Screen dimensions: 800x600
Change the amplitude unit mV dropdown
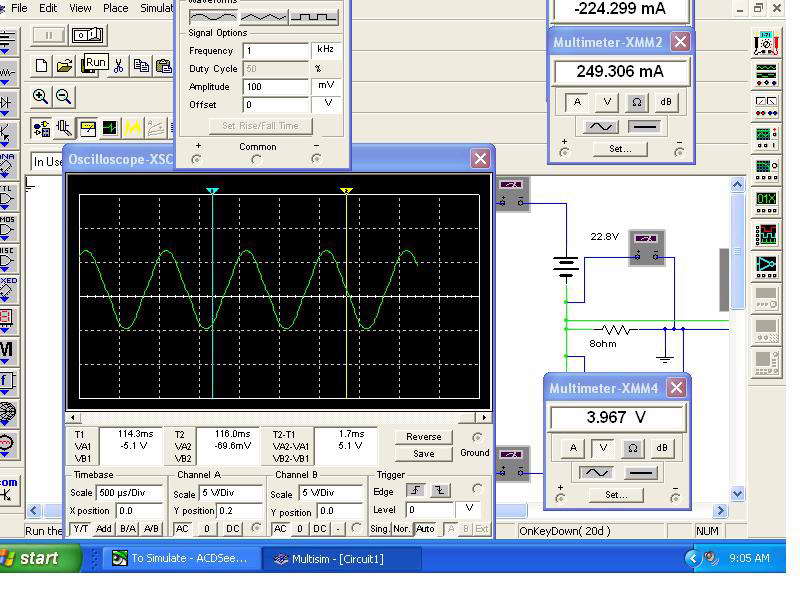click(326, 85)
